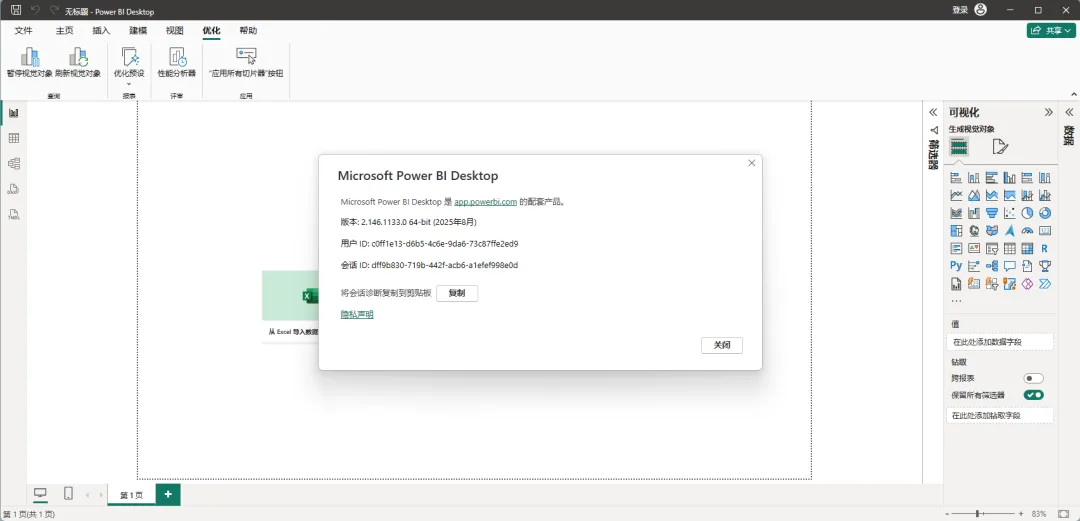This screenshot has width=1080, height=521.
Task: Open the app.powerbi.com link
Action: (486, 202)
